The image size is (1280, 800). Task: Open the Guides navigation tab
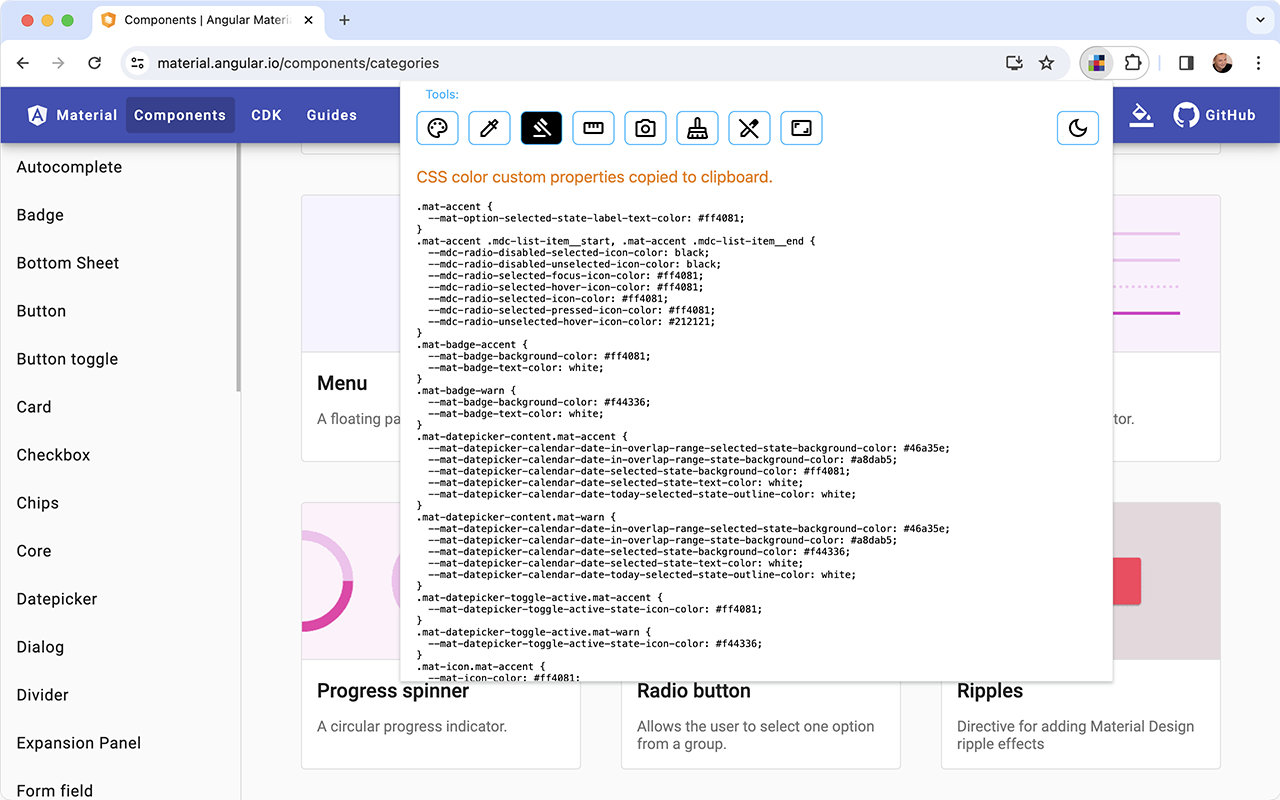(331, 114)
